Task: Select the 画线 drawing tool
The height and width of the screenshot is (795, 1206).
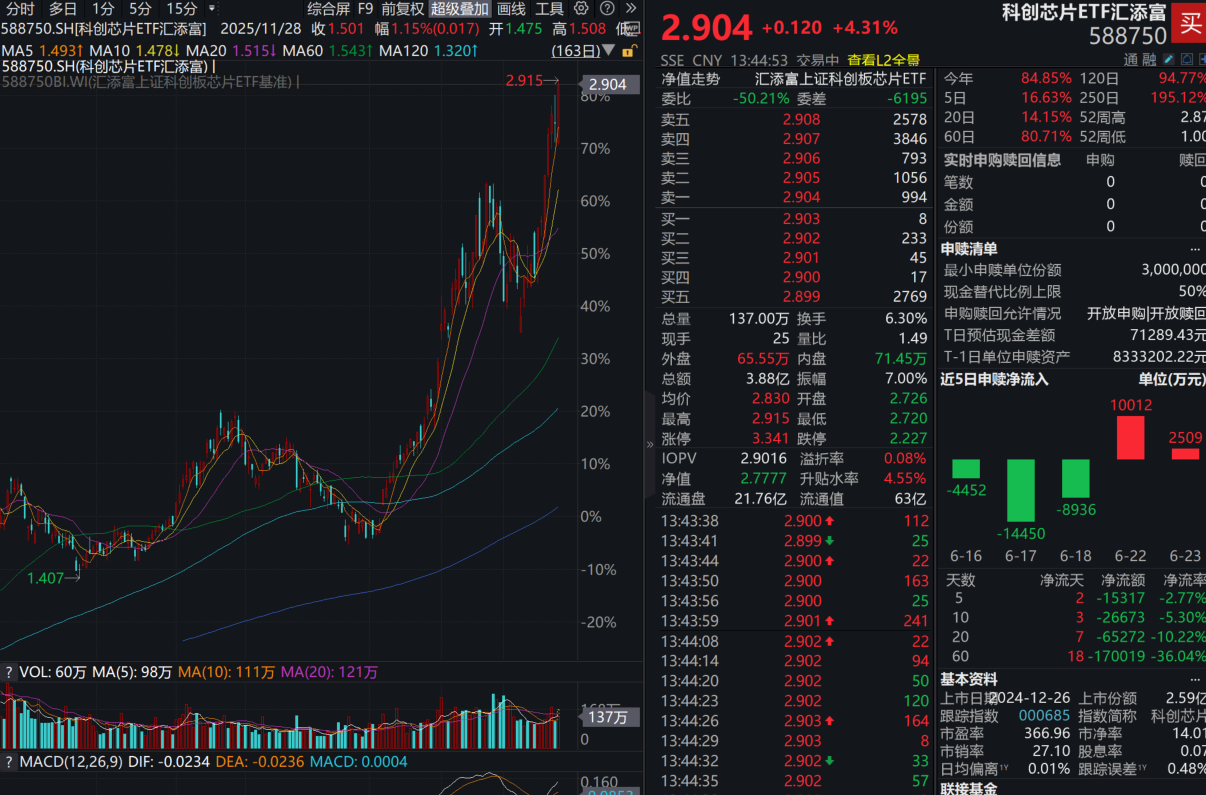Action: (511, 8)
